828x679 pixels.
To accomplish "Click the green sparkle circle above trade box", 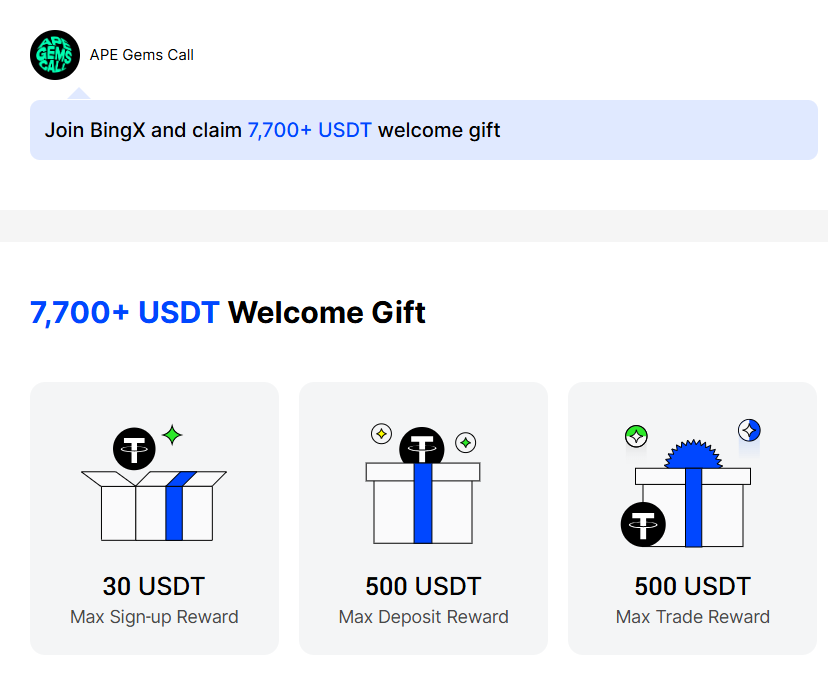I will point(636,436).
